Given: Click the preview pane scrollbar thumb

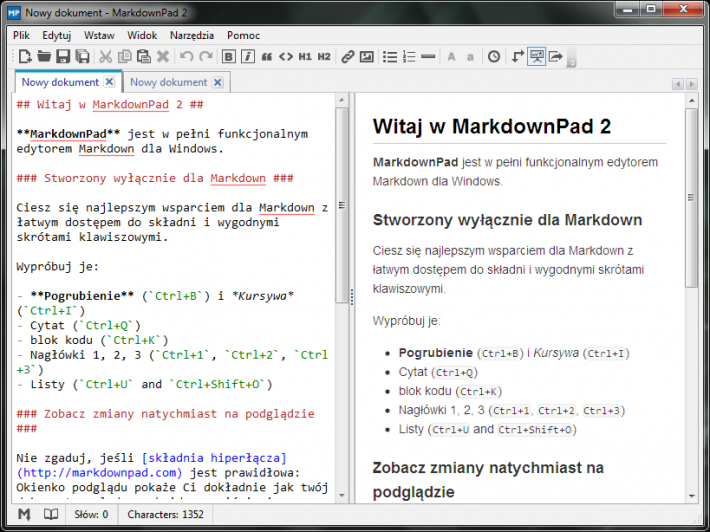Looking at the screenshot, I should [691, 198].
